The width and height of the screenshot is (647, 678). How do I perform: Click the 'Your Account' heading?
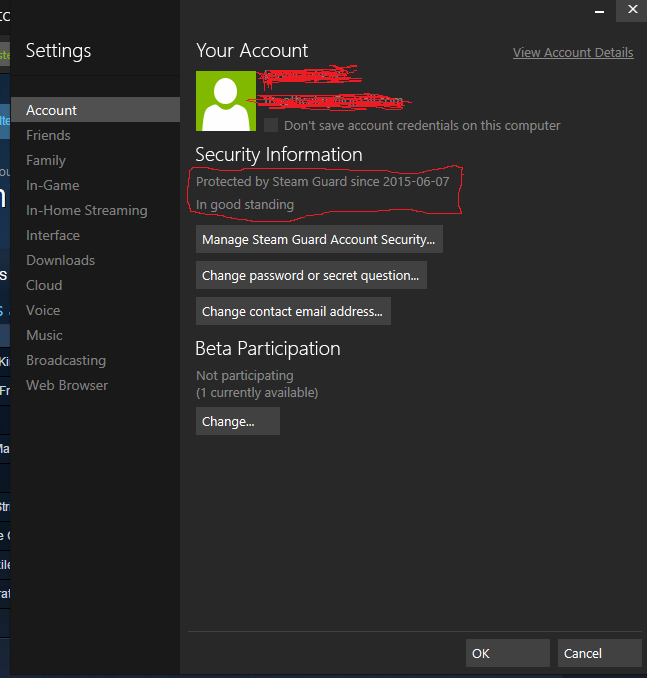[252, 50]
